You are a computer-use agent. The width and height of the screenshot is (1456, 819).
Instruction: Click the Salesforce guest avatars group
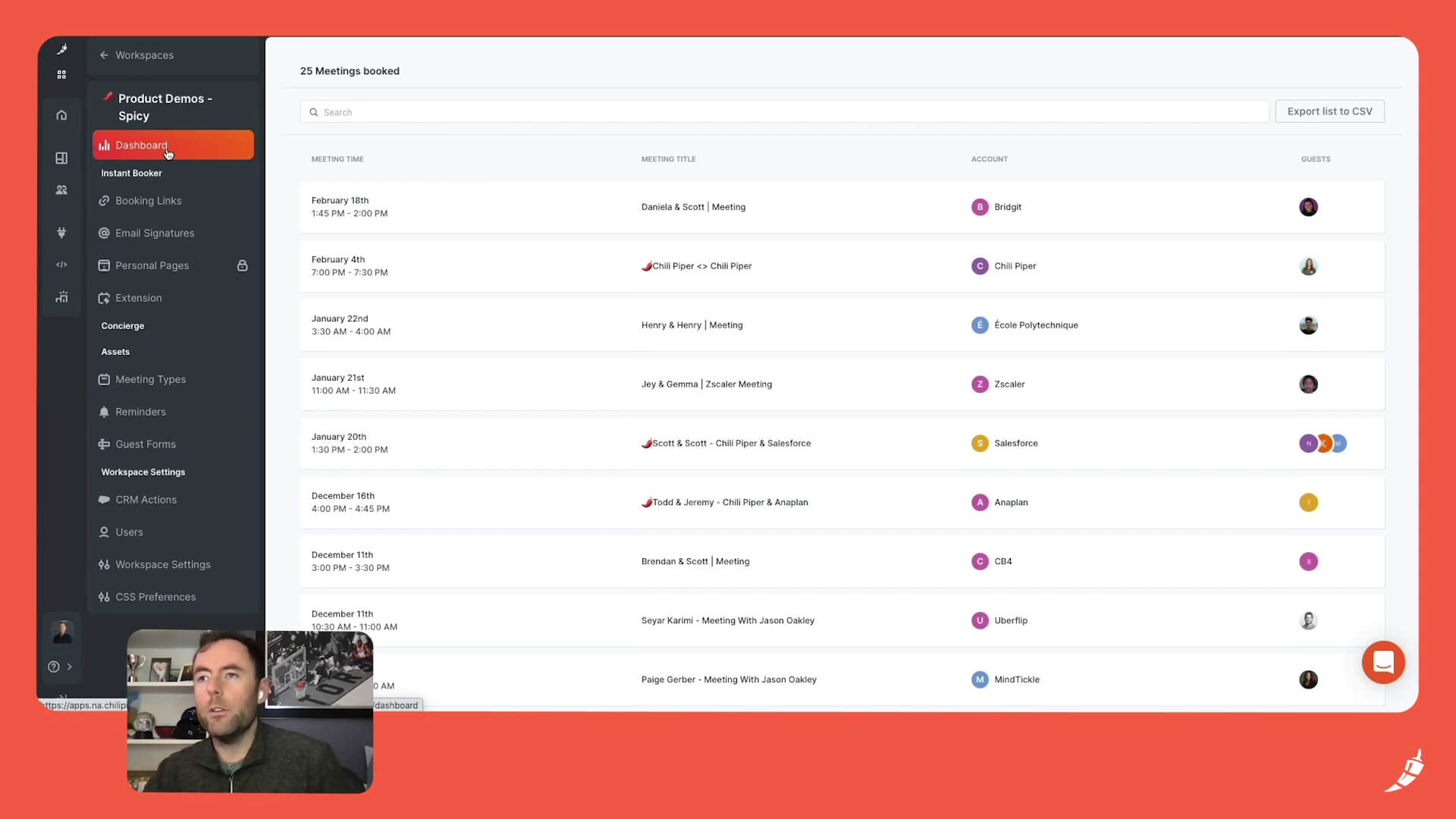coord(1323,444)
